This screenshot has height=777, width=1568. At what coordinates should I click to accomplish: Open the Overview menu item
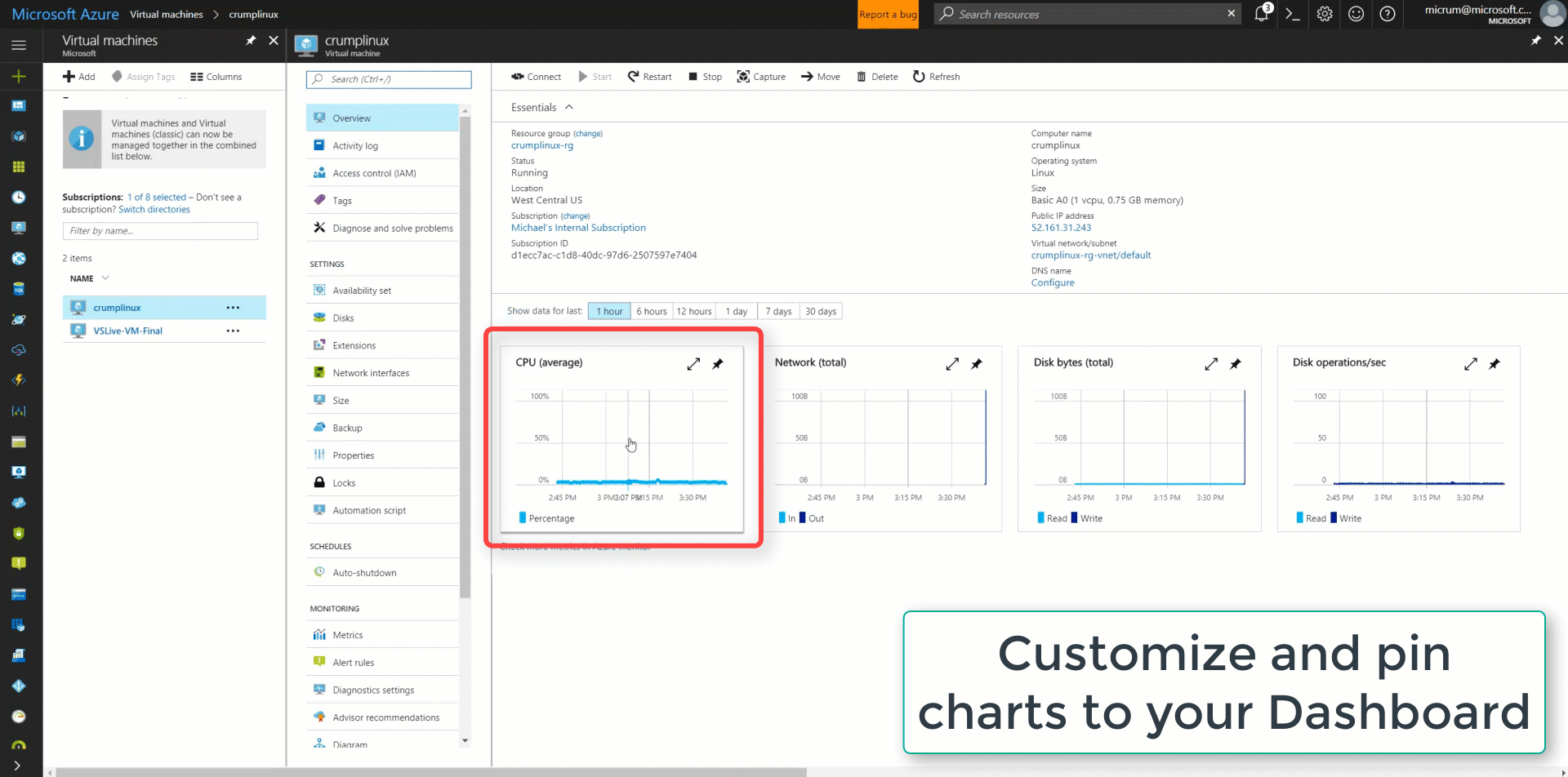click(x=382, y=118)
